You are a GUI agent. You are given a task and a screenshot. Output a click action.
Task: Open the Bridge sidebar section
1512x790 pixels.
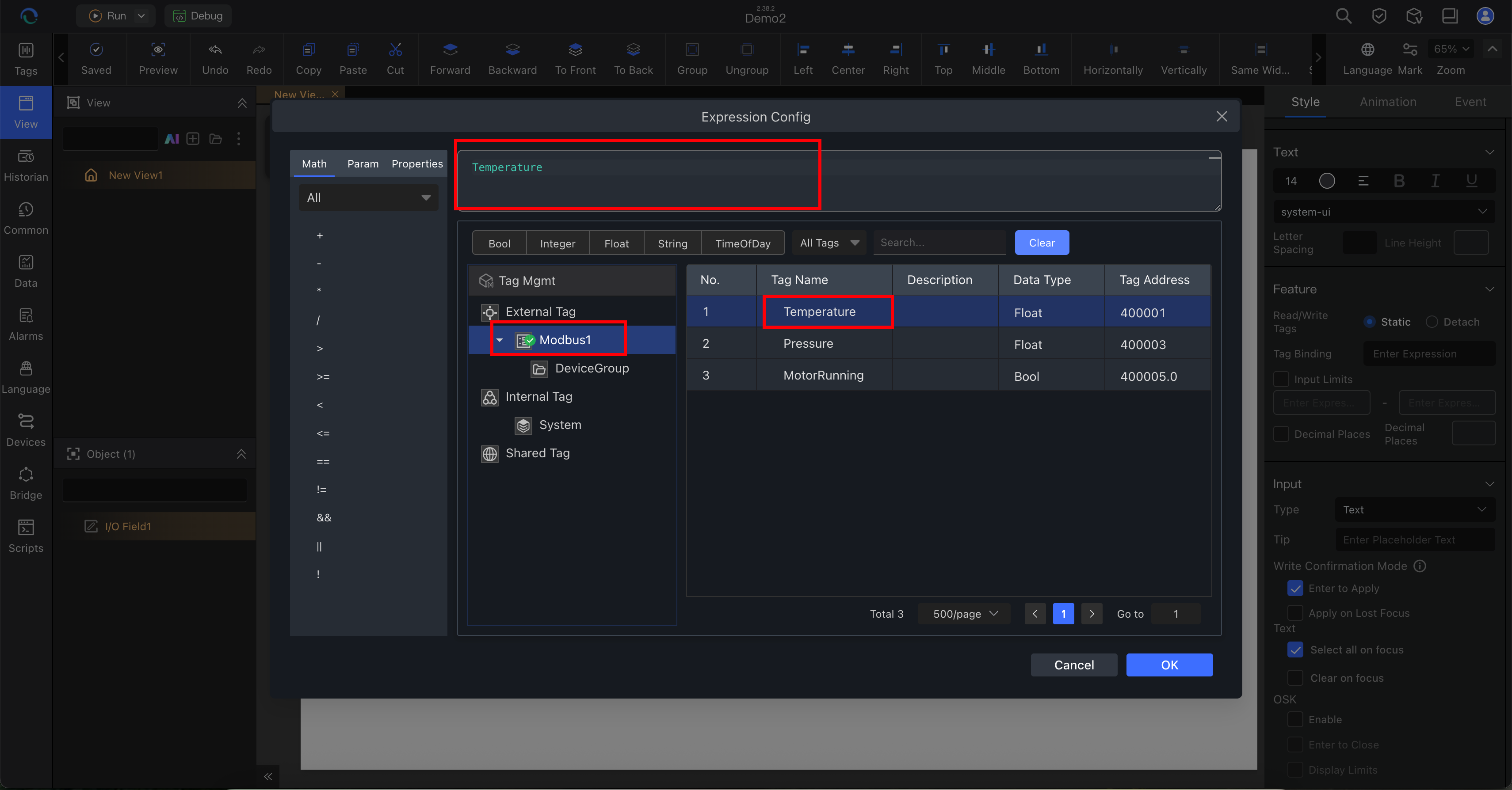click(x=26, y=483)
